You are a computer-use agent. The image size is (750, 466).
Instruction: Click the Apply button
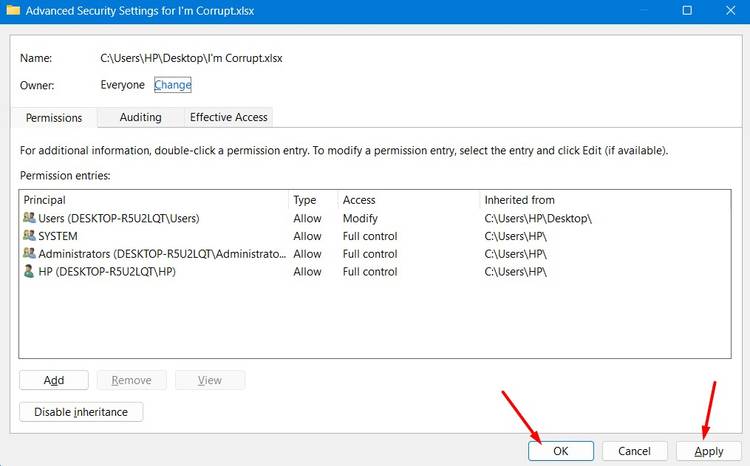pyautogui.click(x=709, y=451)
